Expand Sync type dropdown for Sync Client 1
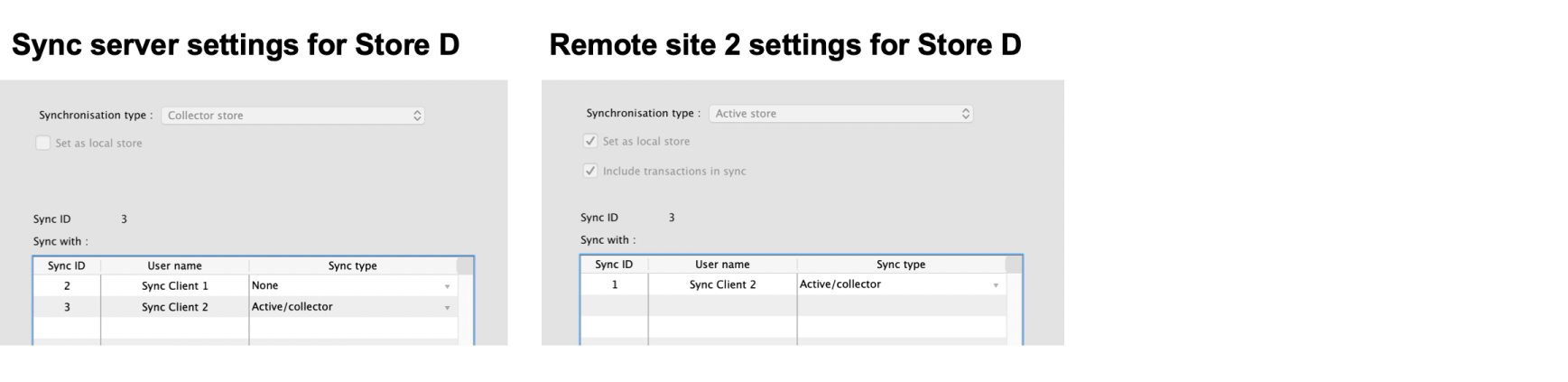This screenshot has height=382, width=1568. 446,286
